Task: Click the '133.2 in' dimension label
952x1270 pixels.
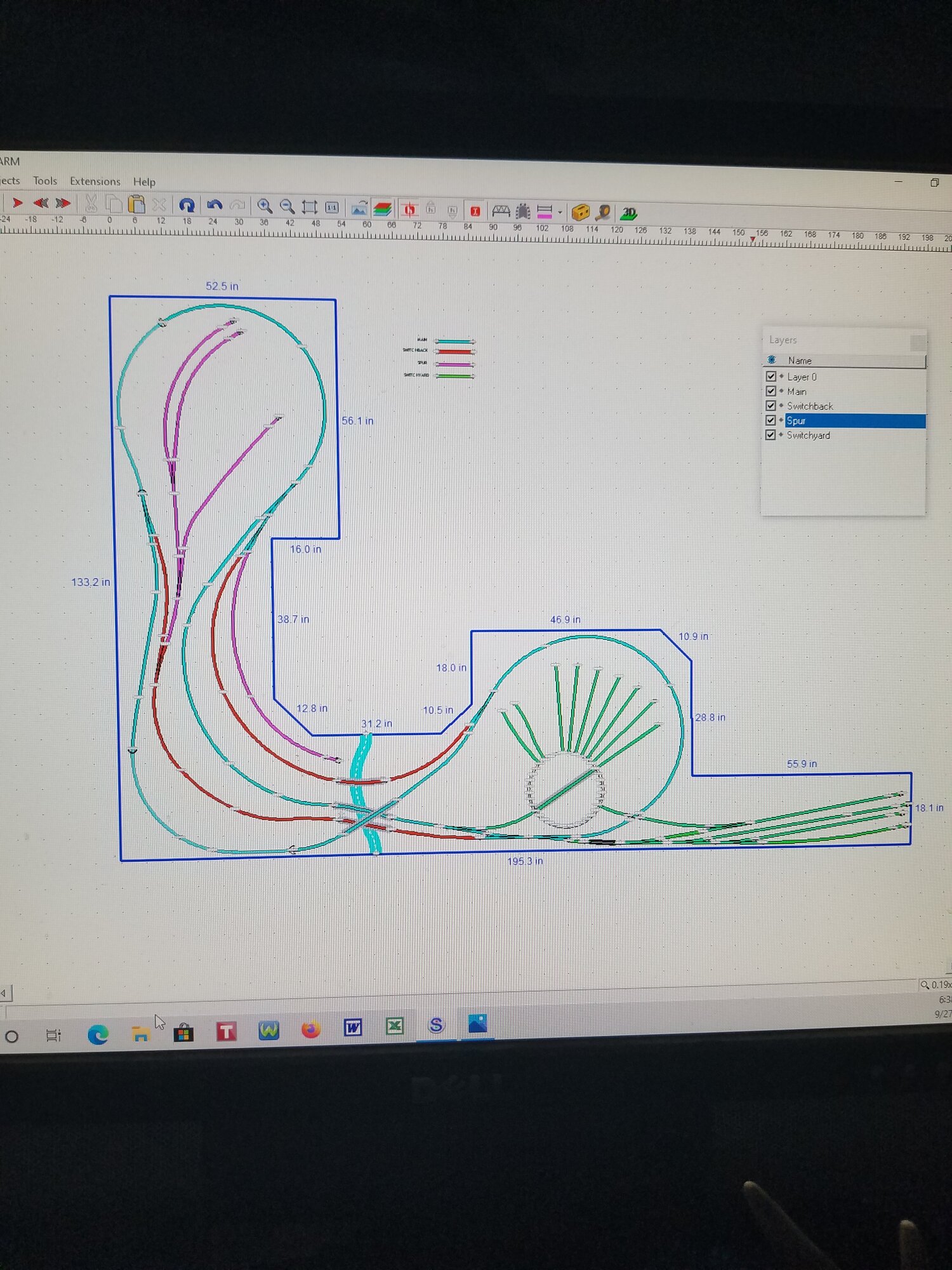Action: (x=90, y=582)
